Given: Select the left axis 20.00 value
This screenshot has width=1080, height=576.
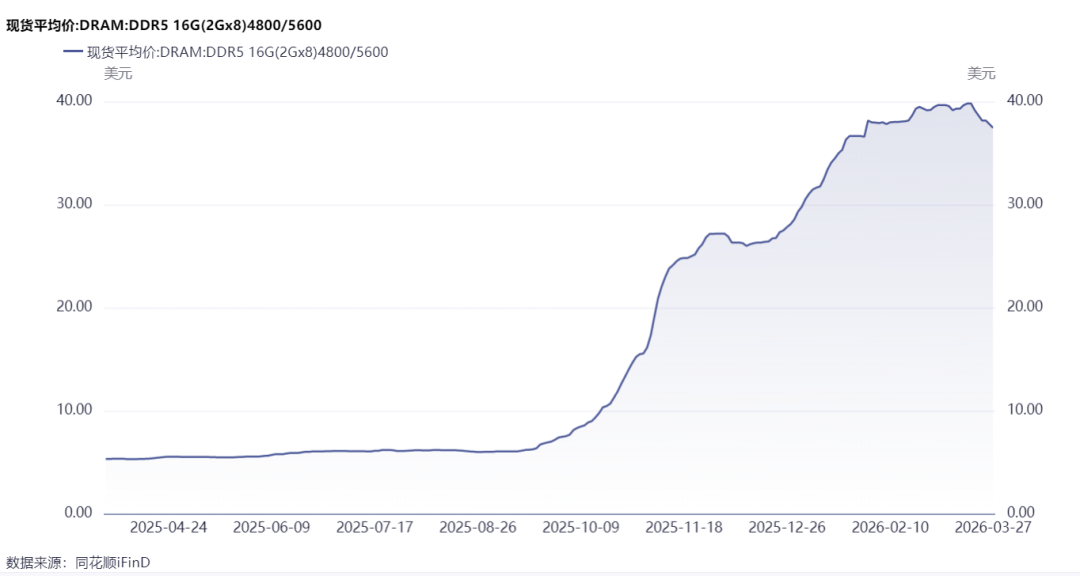Looking at the screenshot, I should (x=74, y=307).
